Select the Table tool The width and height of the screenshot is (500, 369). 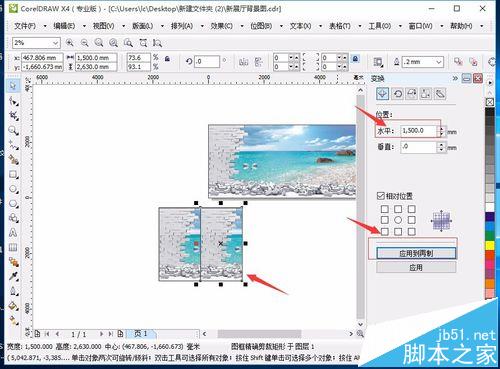(x=13, y=247)
